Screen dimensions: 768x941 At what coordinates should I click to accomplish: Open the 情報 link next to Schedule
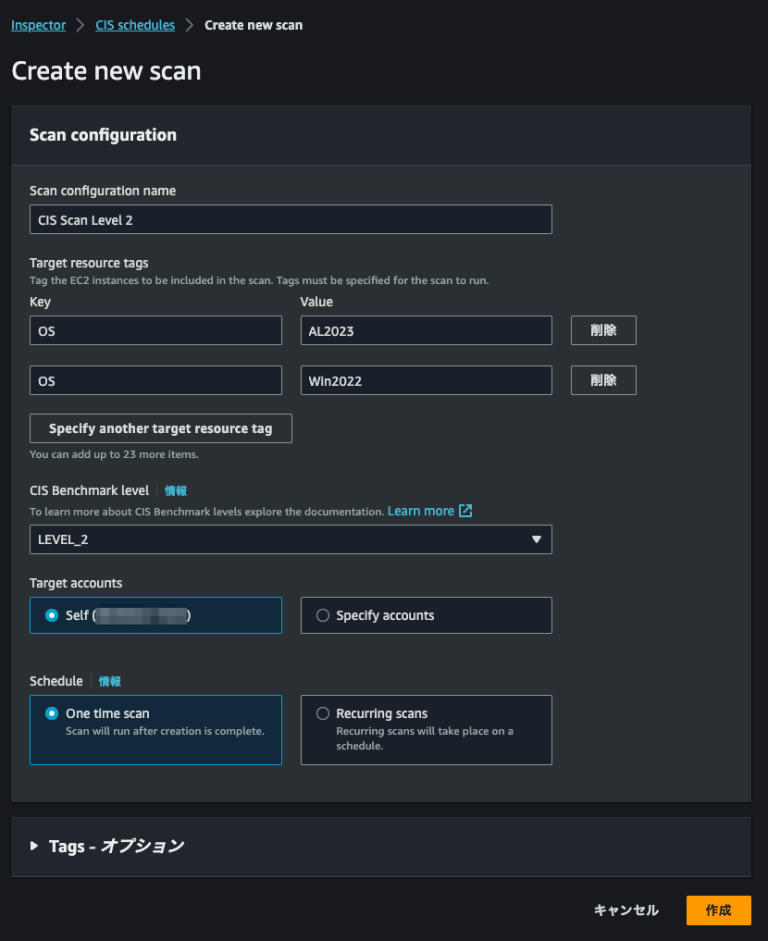coord(110,681)
